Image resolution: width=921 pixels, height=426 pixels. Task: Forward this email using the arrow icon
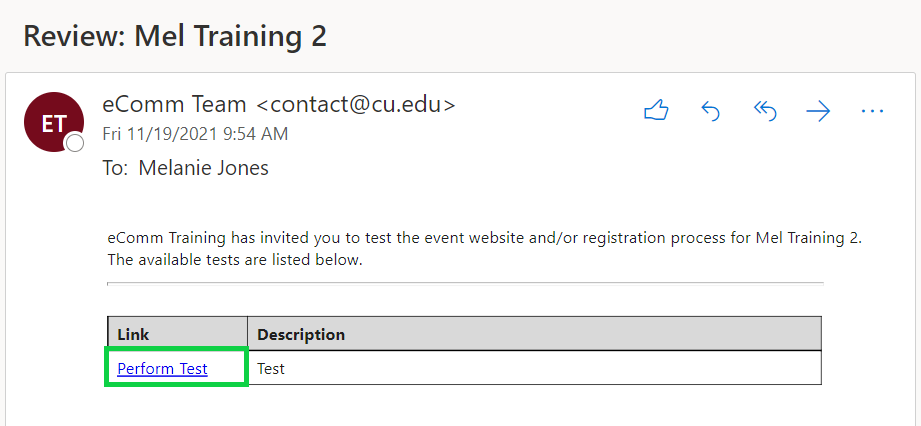[818, 111]
